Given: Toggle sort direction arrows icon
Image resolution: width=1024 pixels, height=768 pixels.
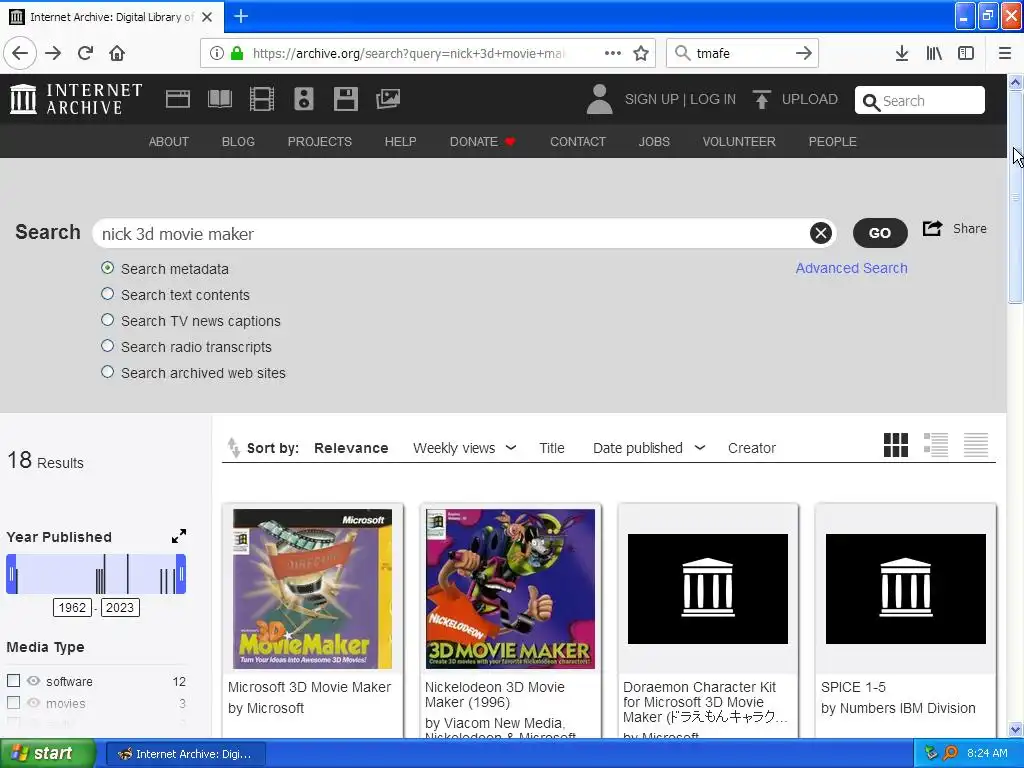Looking at the screenshot, I should (233, 448).
